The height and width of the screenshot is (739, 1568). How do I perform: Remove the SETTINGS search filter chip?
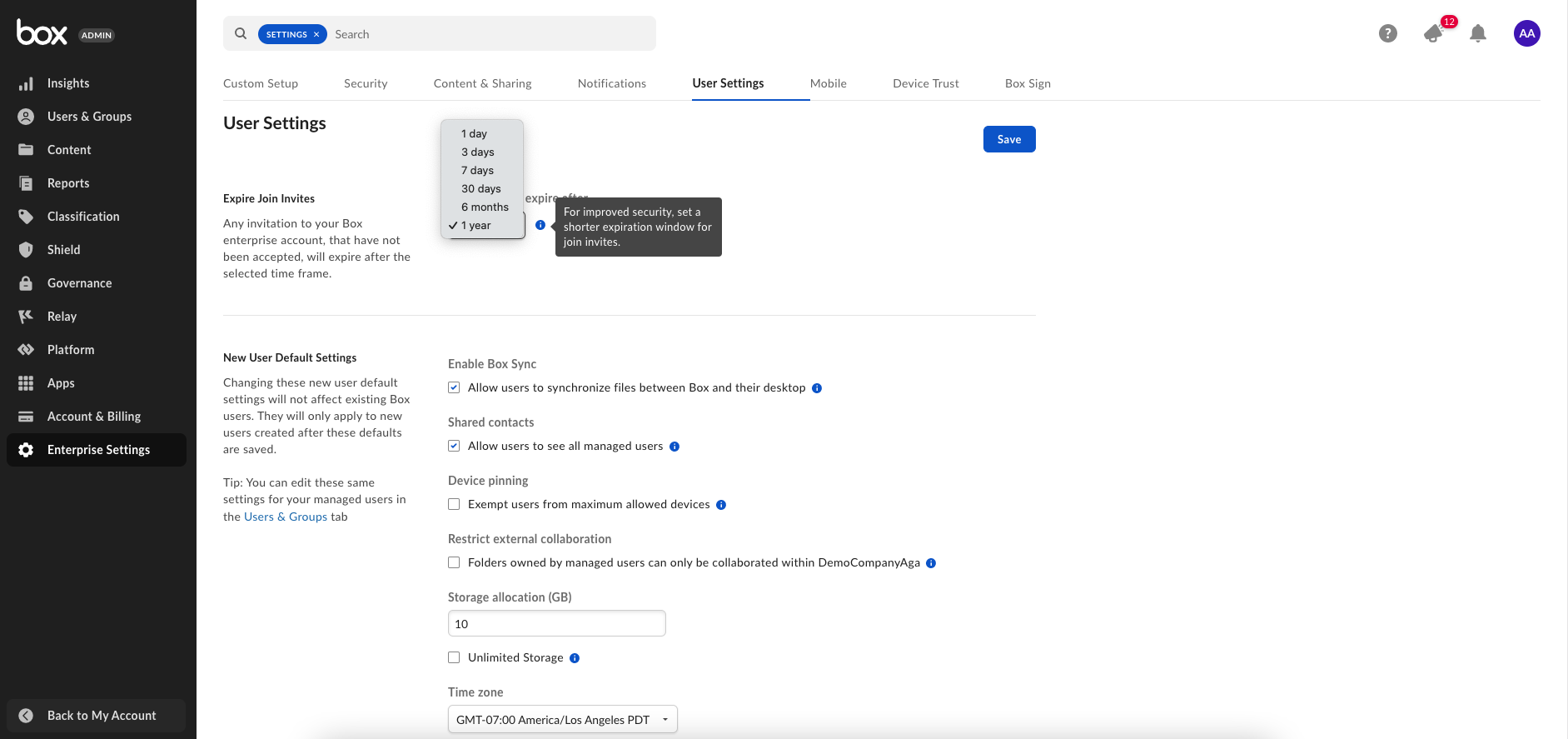click(x=316, y=34)
